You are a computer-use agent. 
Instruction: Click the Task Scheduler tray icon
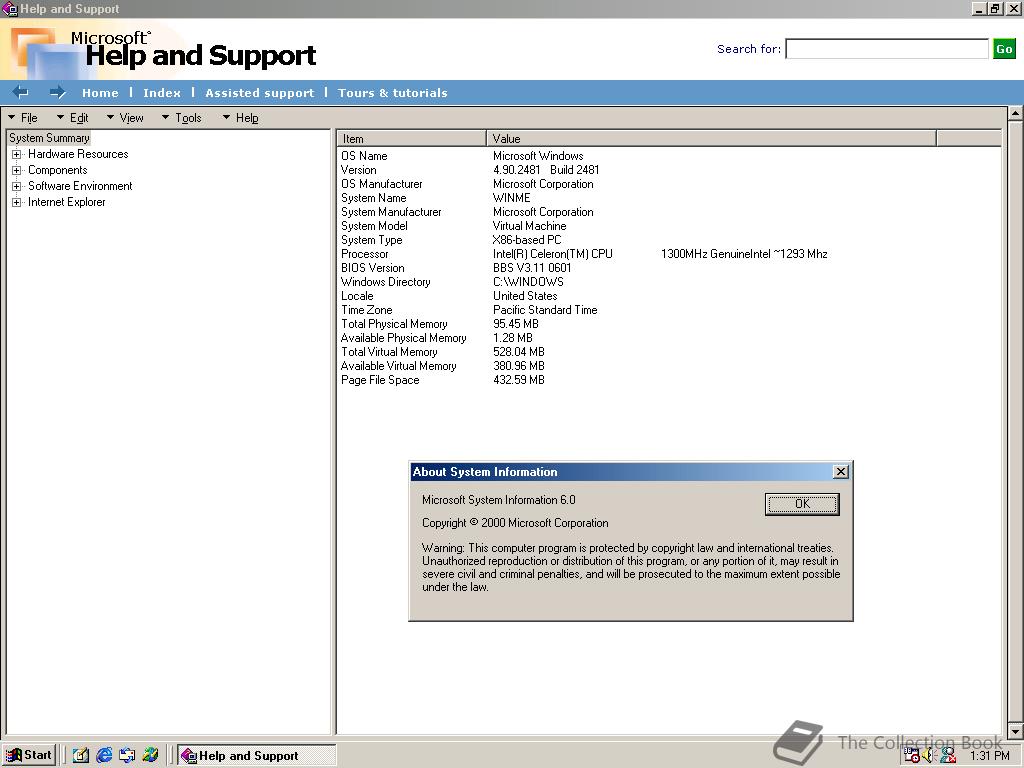pos(912,756)
